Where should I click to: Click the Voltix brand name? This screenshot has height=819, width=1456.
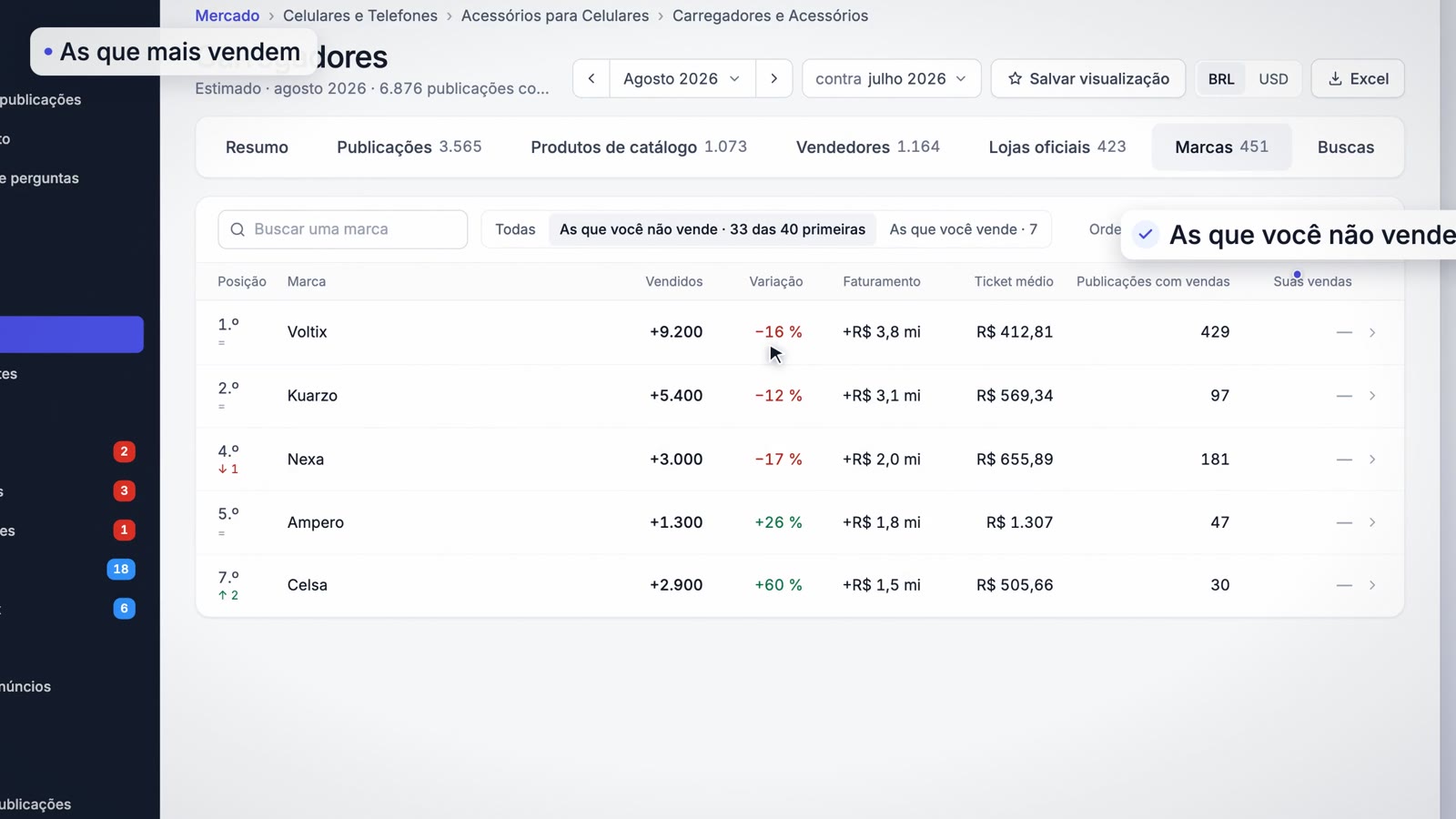tap(308, 332)
